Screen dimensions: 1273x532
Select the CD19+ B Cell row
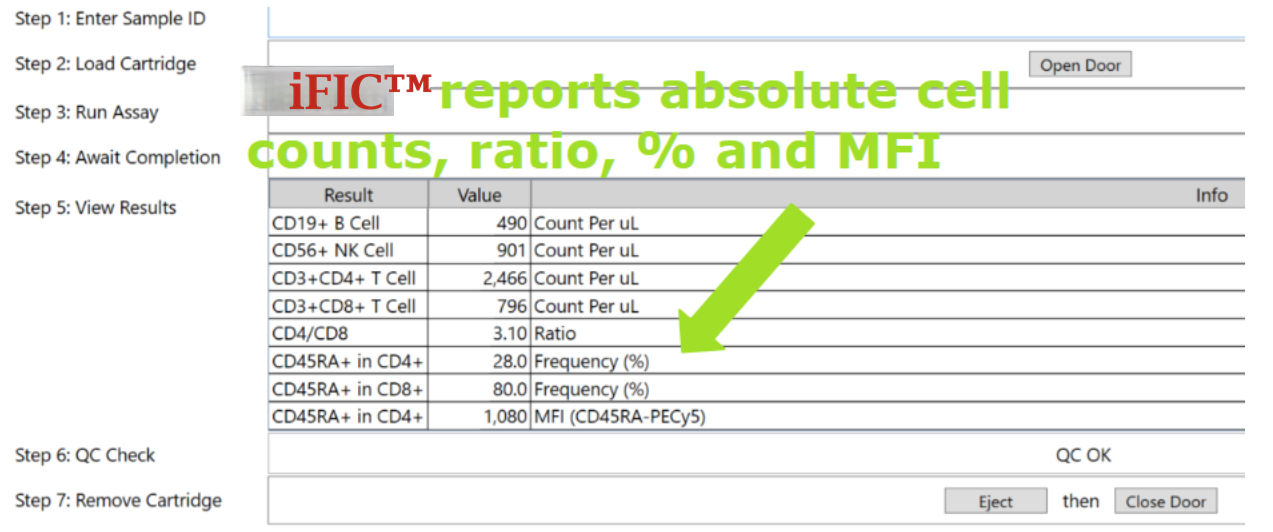(757, 222)
